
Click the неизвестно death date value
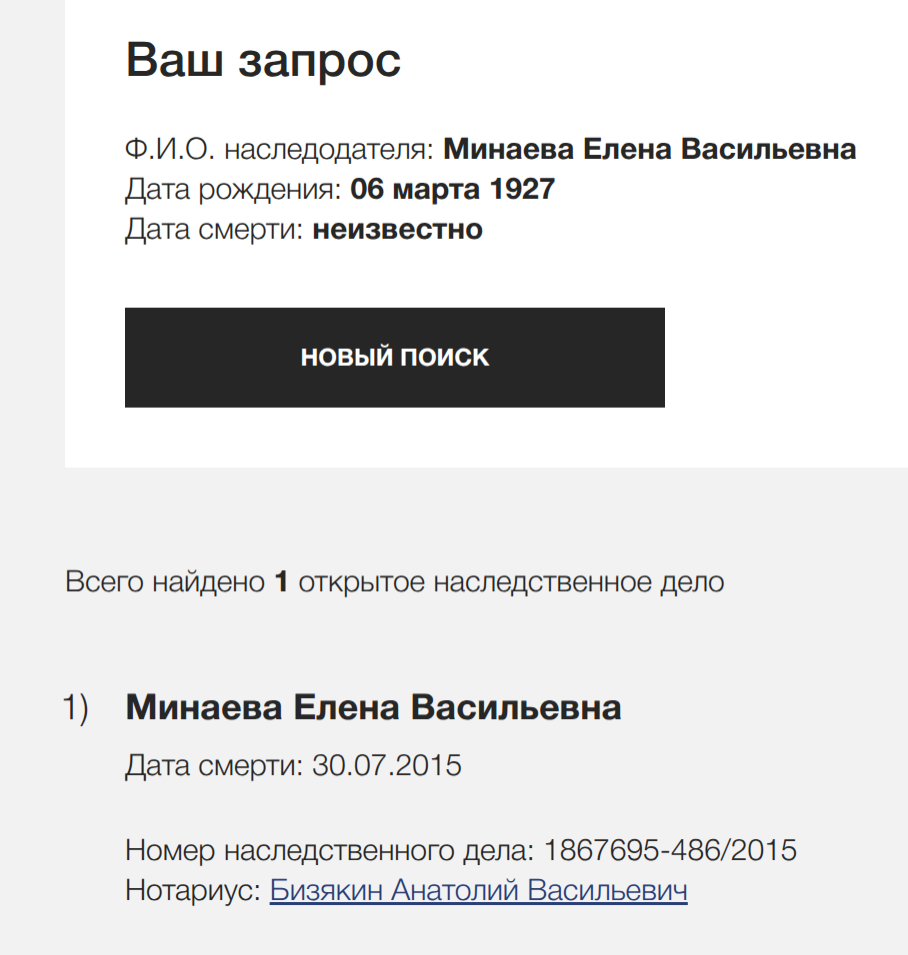398,230
